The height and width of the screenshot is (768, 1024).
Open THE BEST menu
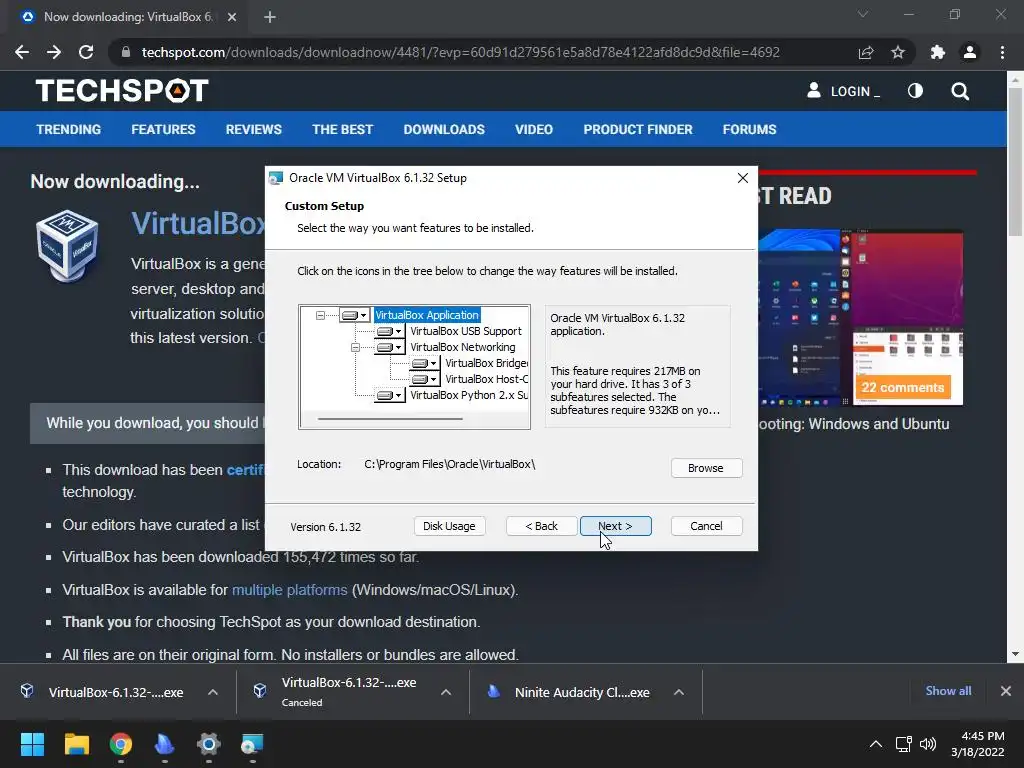(x=342, y=129)
